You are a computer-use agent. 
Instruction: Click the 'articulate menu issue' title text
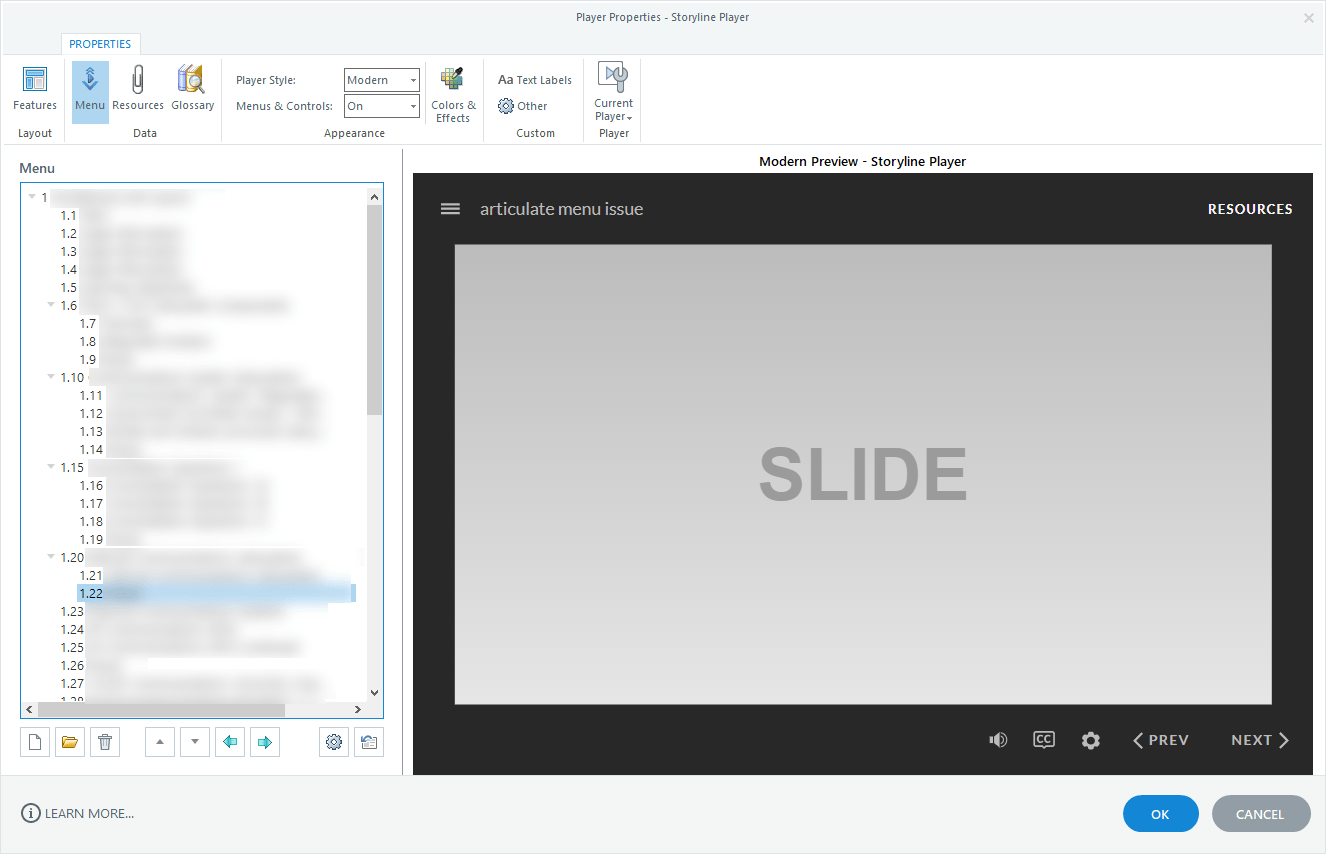(562, 209)
